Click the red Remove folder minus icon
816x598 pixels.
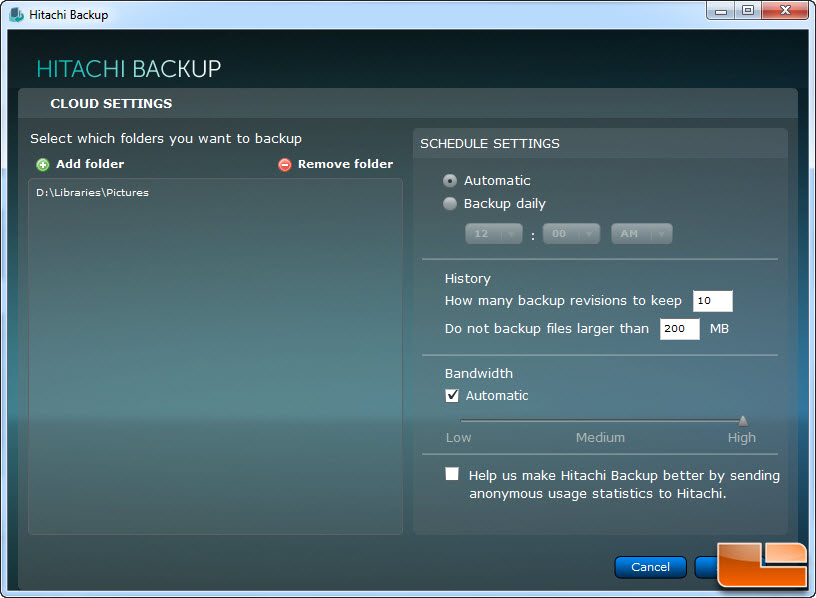pos(285,165)
